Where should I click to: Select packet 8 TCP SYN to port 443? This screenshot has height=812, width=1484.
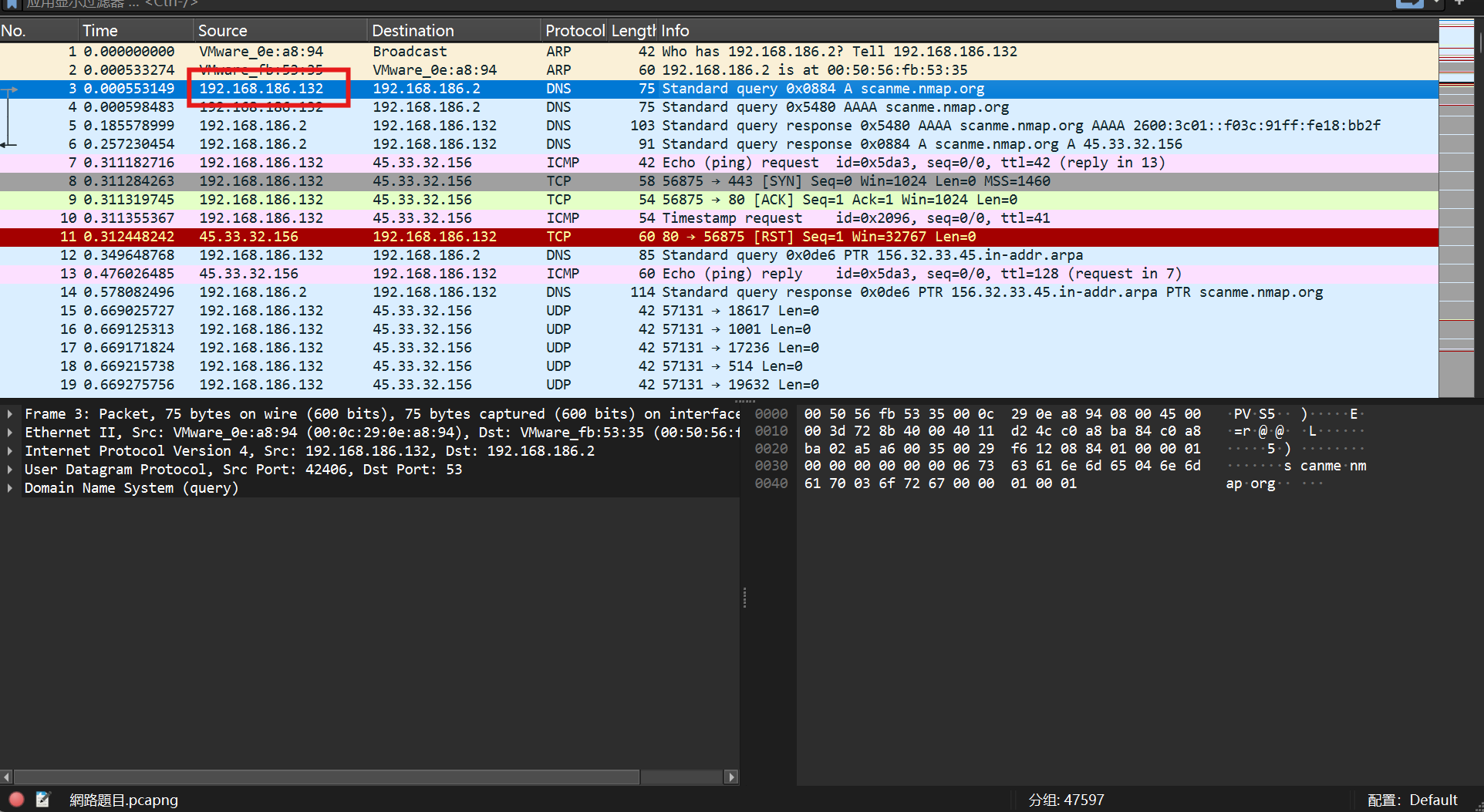pyautogui.click(x=719, y=181)
